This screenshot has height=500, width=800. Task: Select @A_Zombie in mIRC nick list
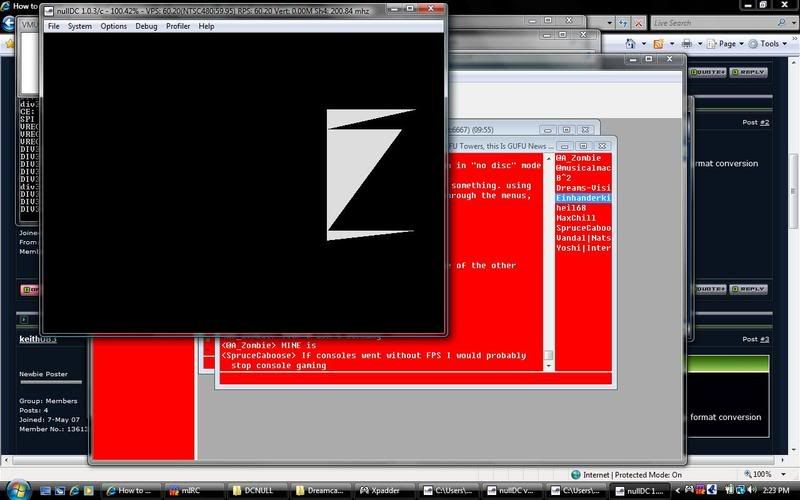click(x=579, y=158)
